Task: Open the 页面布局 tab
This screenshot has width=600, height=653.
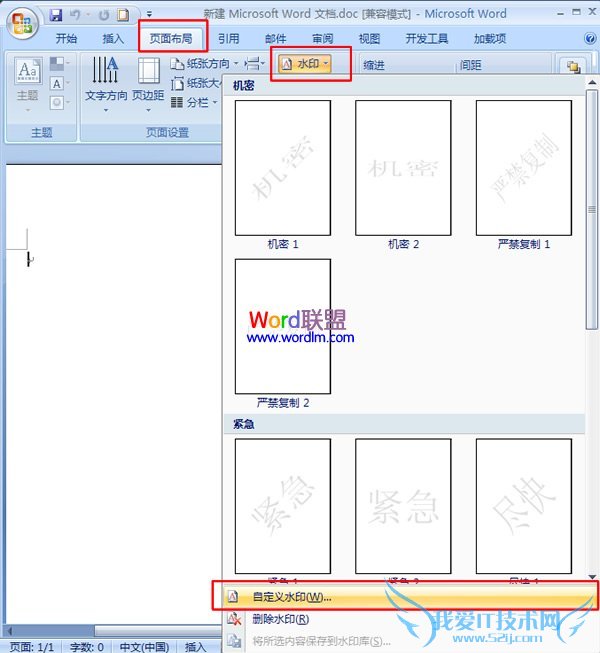Action: (x=171, y=39)
